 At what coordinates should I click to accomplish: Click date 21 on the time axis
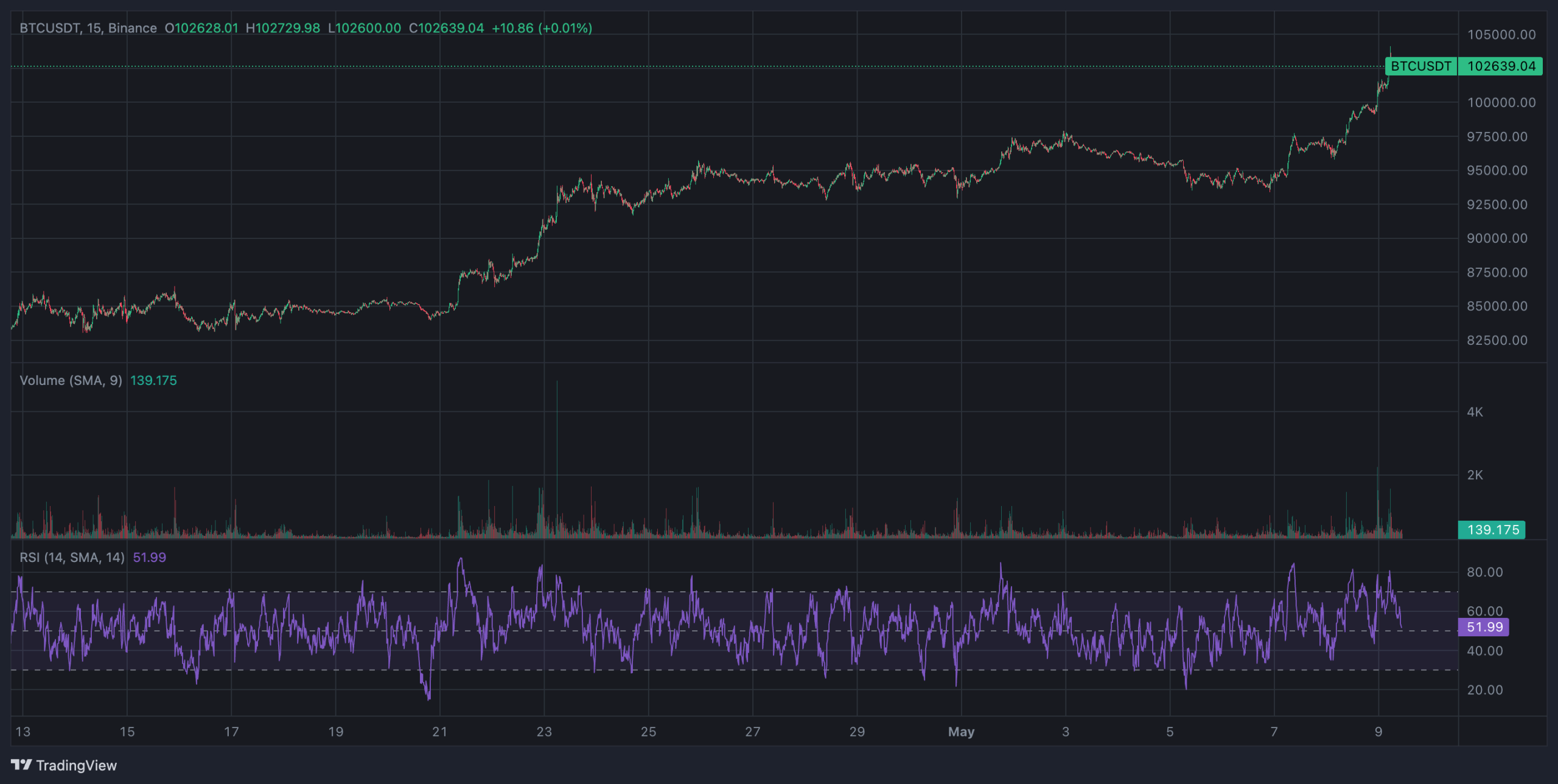click(439, 732)
